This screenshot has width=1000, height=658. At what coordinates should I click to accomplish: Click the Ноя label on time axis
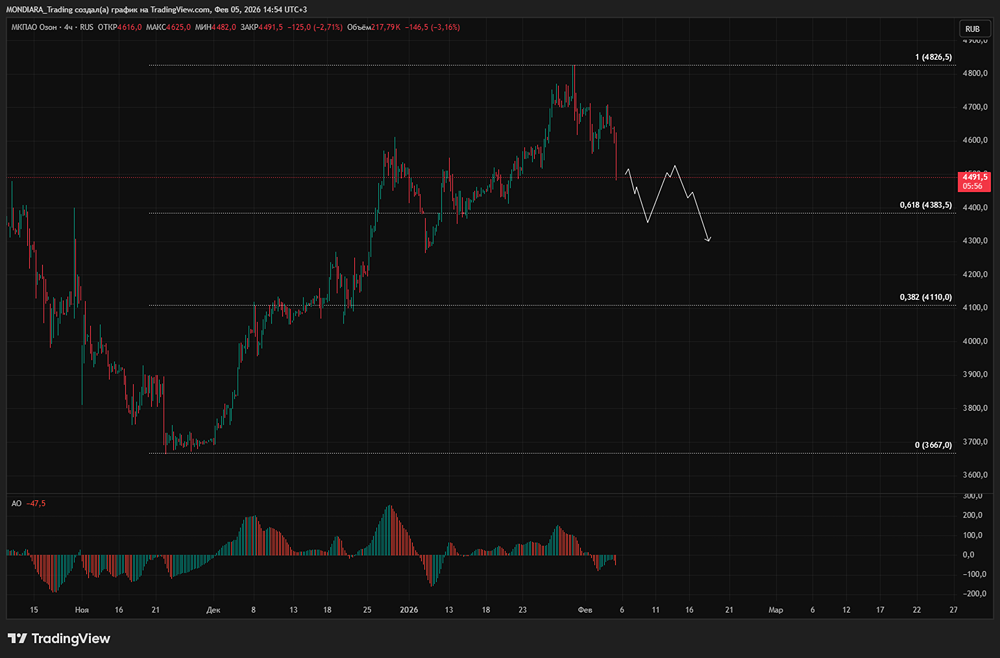[x=82, y=608]
